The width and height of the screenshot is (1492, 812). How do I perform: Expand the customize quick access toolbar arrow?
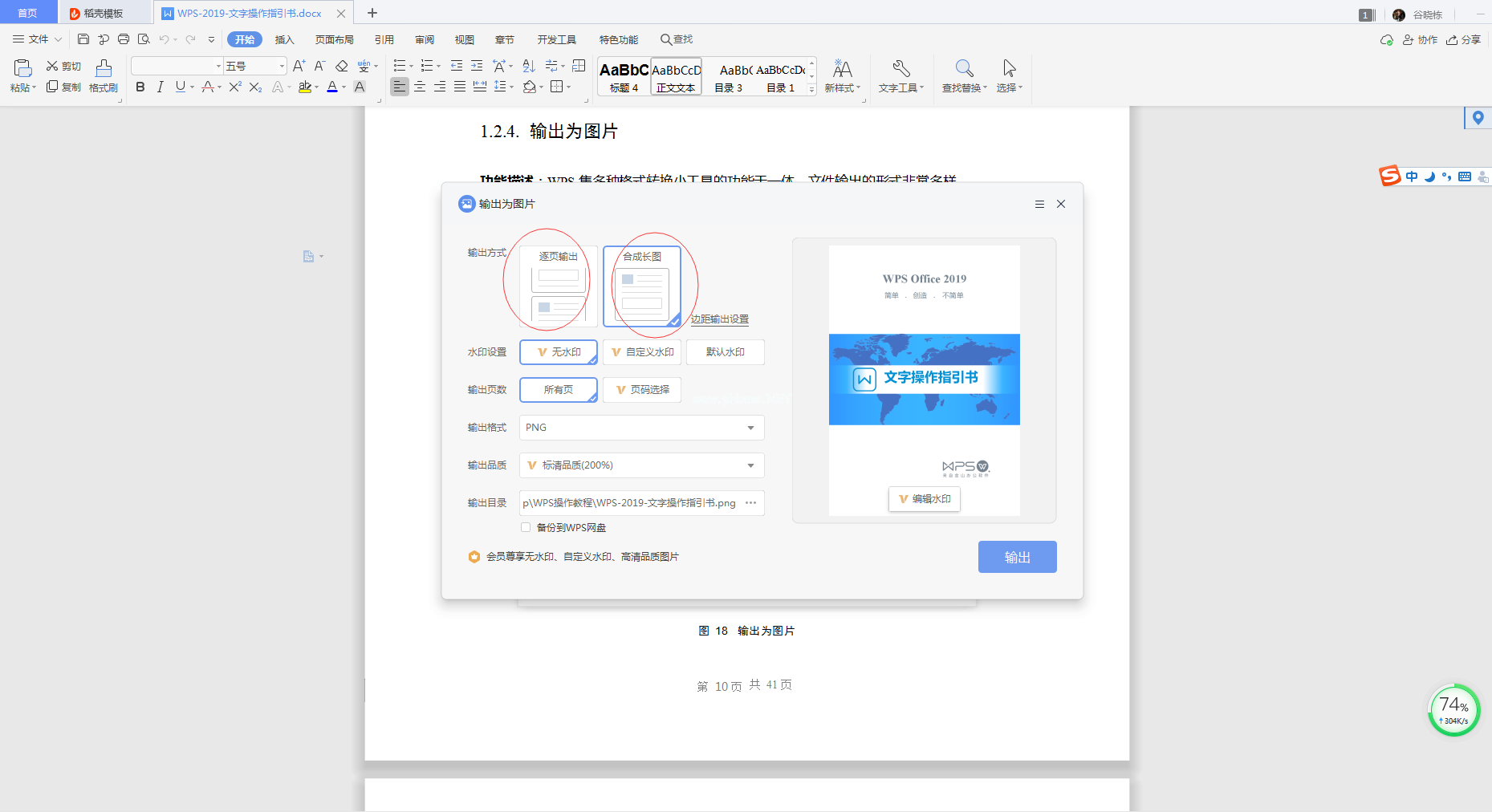click(x=211, y=39)
